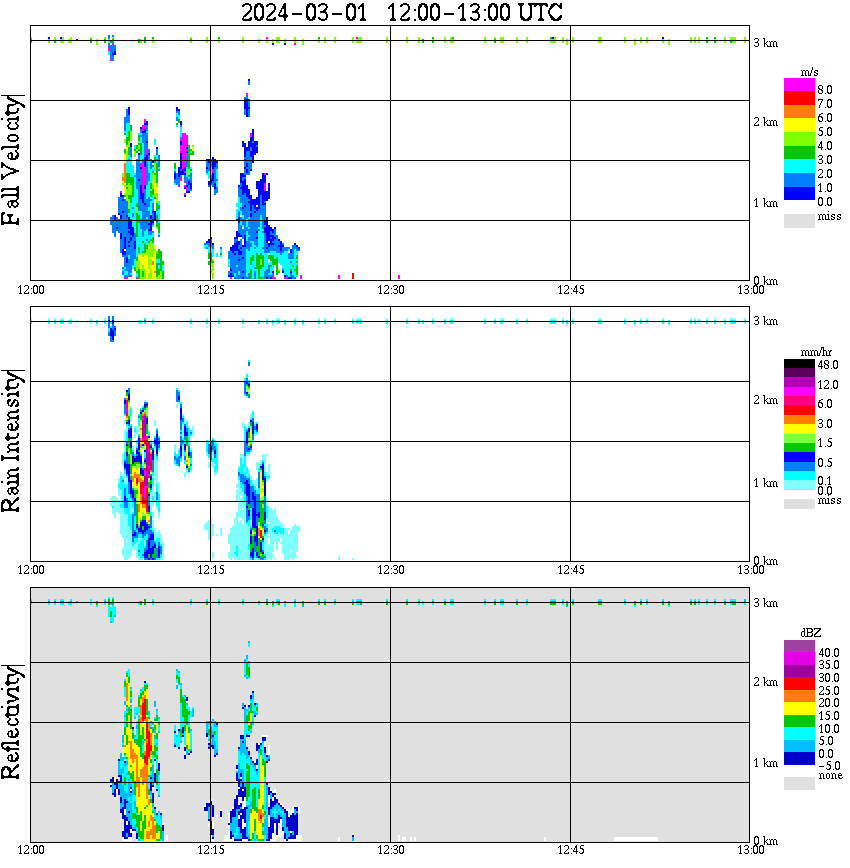Click the cyan 2.0 m/s legend swatch

(x=799, y=167)
